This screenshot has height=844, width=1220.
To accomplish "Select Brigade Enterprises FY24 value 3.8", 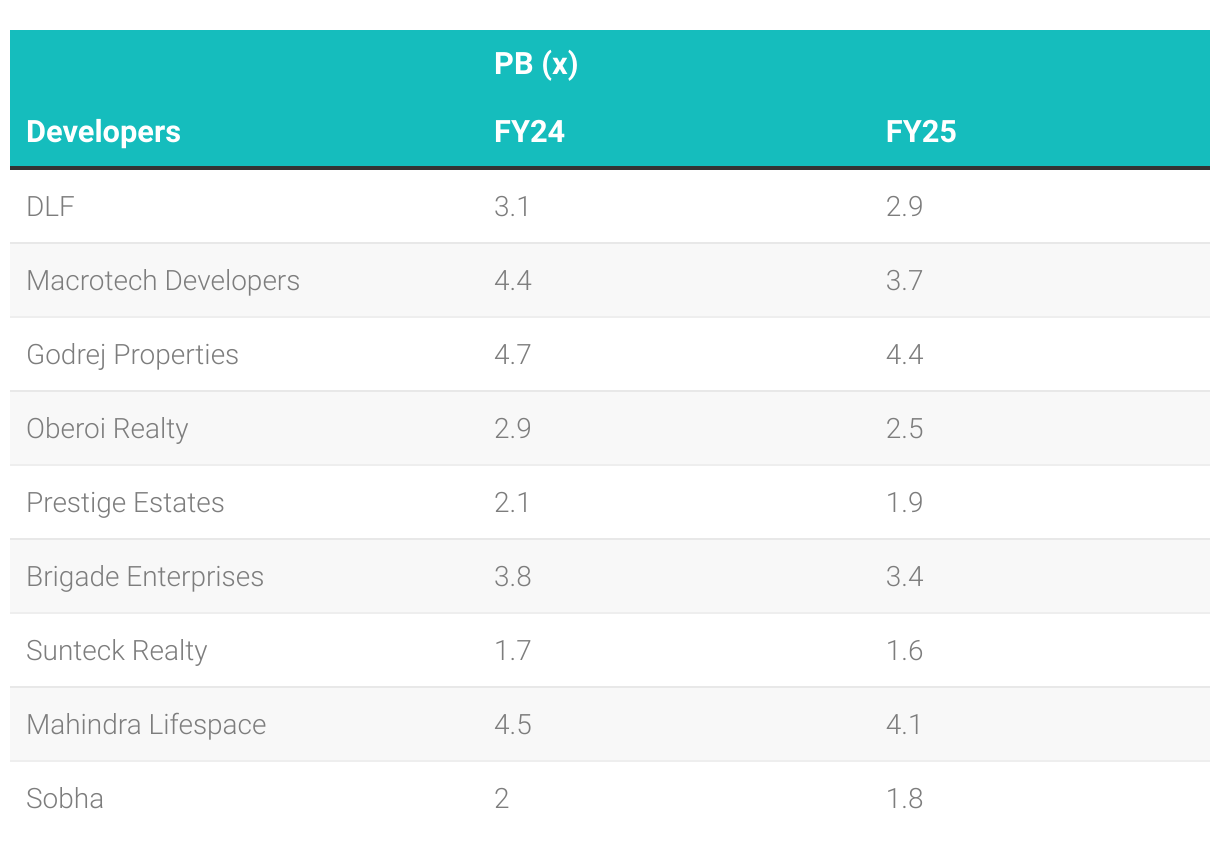I will 512,576.
